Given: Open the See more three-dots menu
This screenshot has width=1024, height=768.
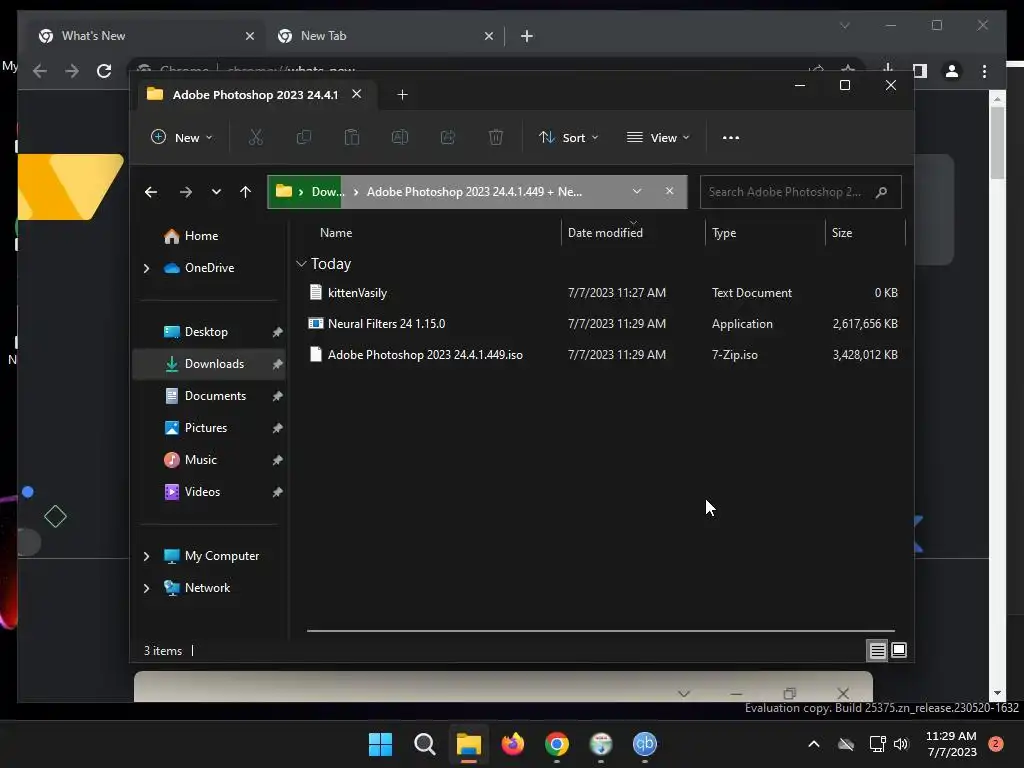Looking at the screenshot, I should click(x=731, y=138).
